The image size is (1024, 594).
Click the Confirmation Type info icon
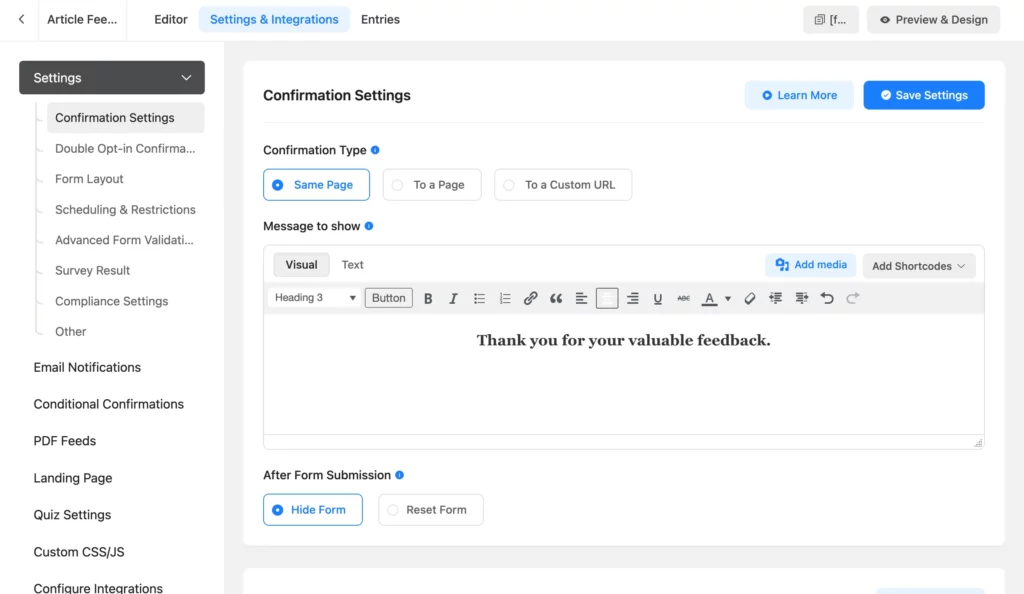375,150
